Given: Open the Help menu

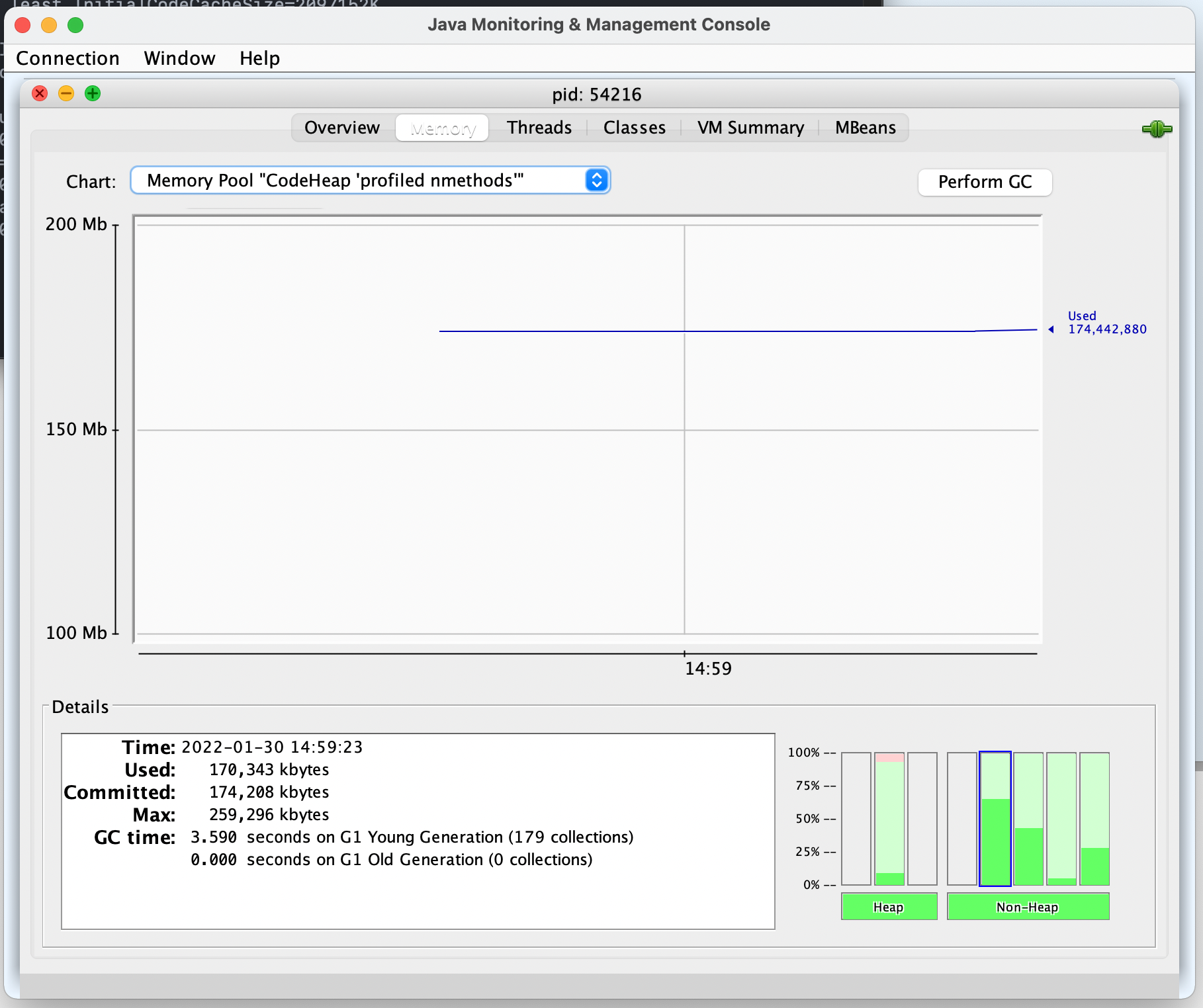Looking at the screenshot, I should [259, 58].
